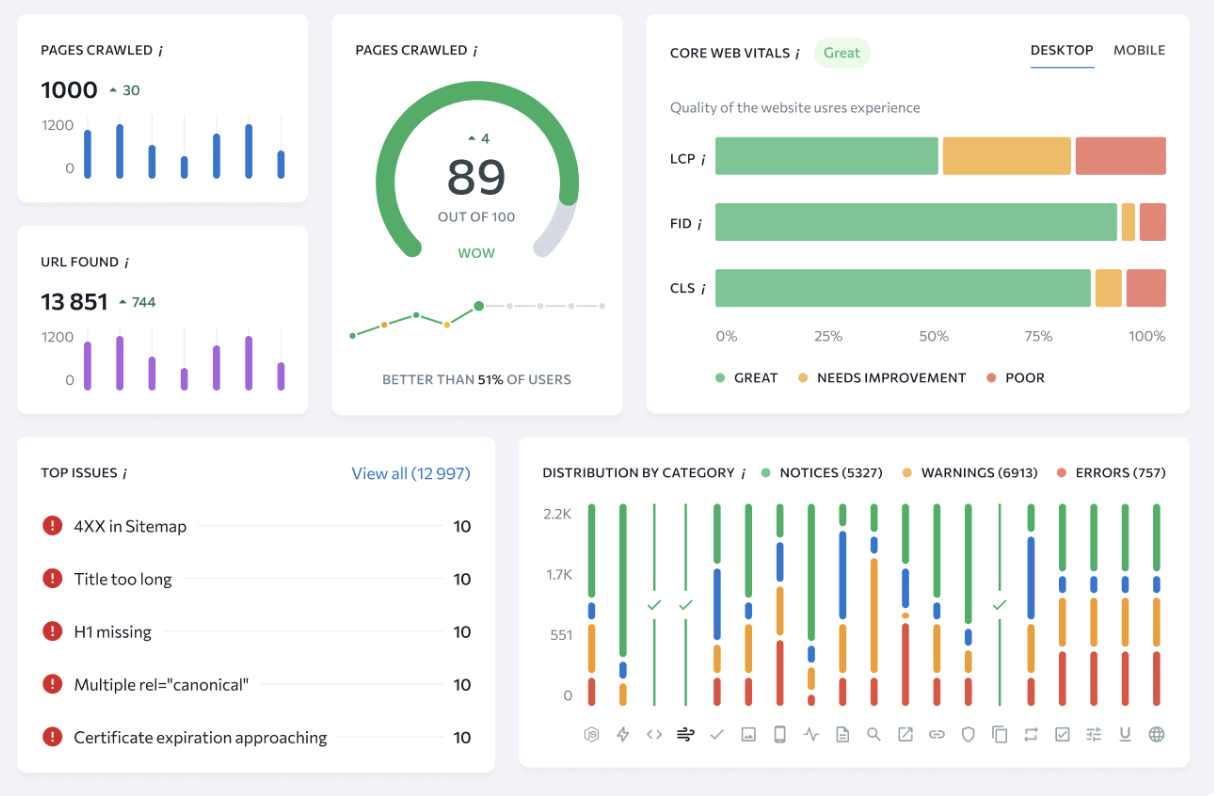1214x796 pixels.
Task: Toggle the WARNINGS legend in distribution chart
Action: point(970,473)
